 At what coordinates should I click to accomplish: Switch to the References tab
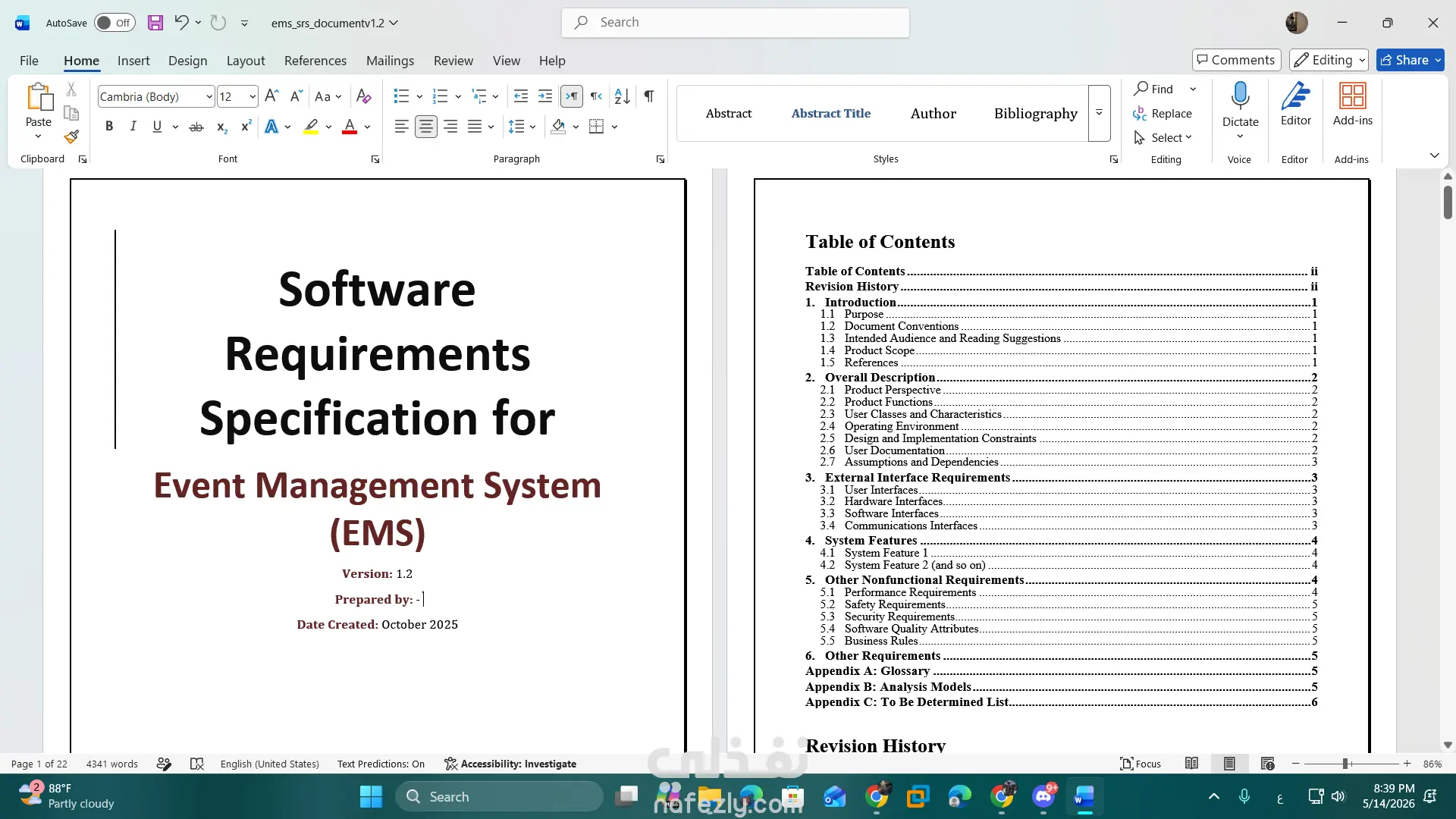(x=315, y=61)
